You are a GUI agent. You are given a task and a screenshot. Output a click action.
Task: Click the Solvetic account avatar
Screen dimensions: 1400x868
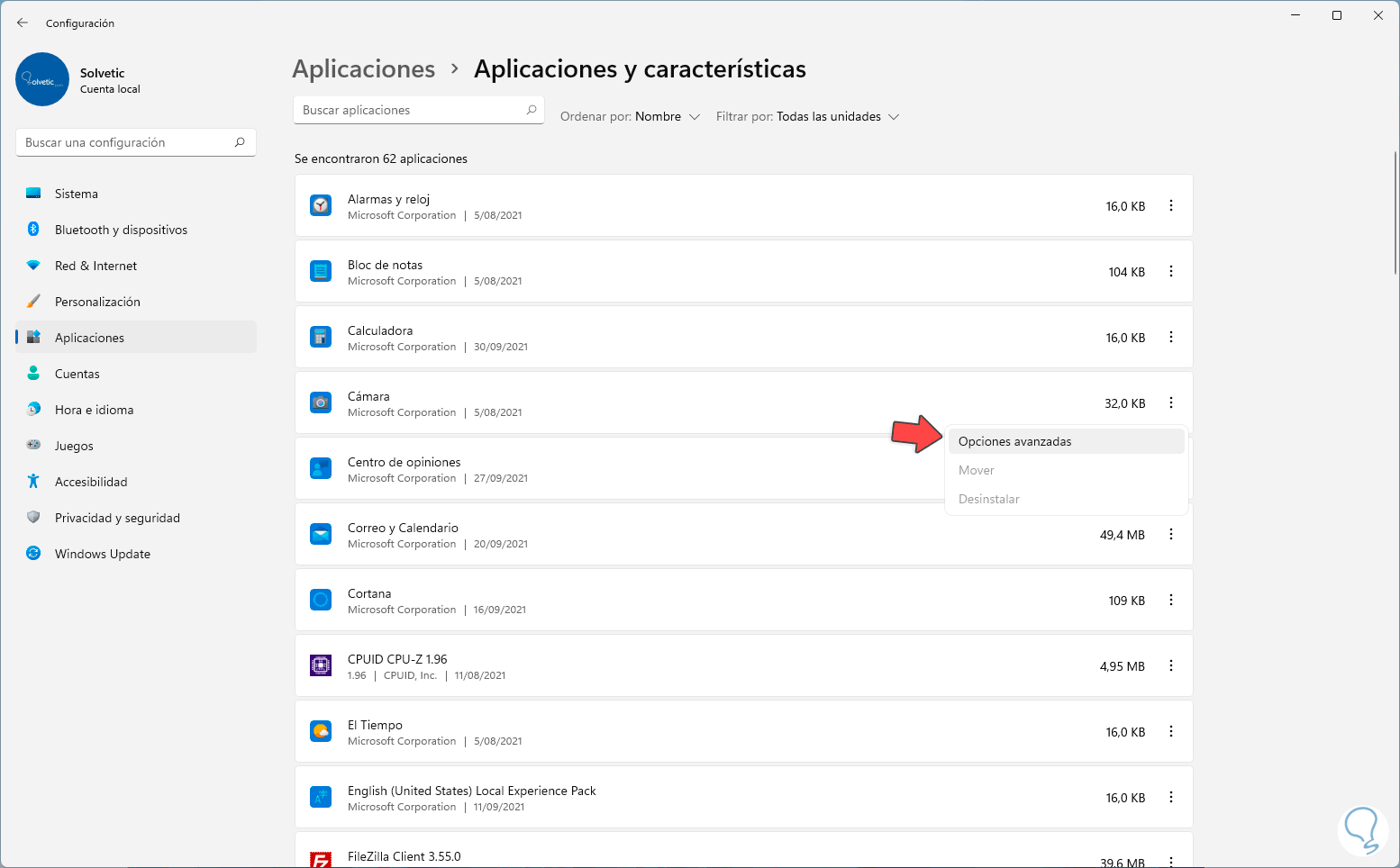click(x=42, y=79)
